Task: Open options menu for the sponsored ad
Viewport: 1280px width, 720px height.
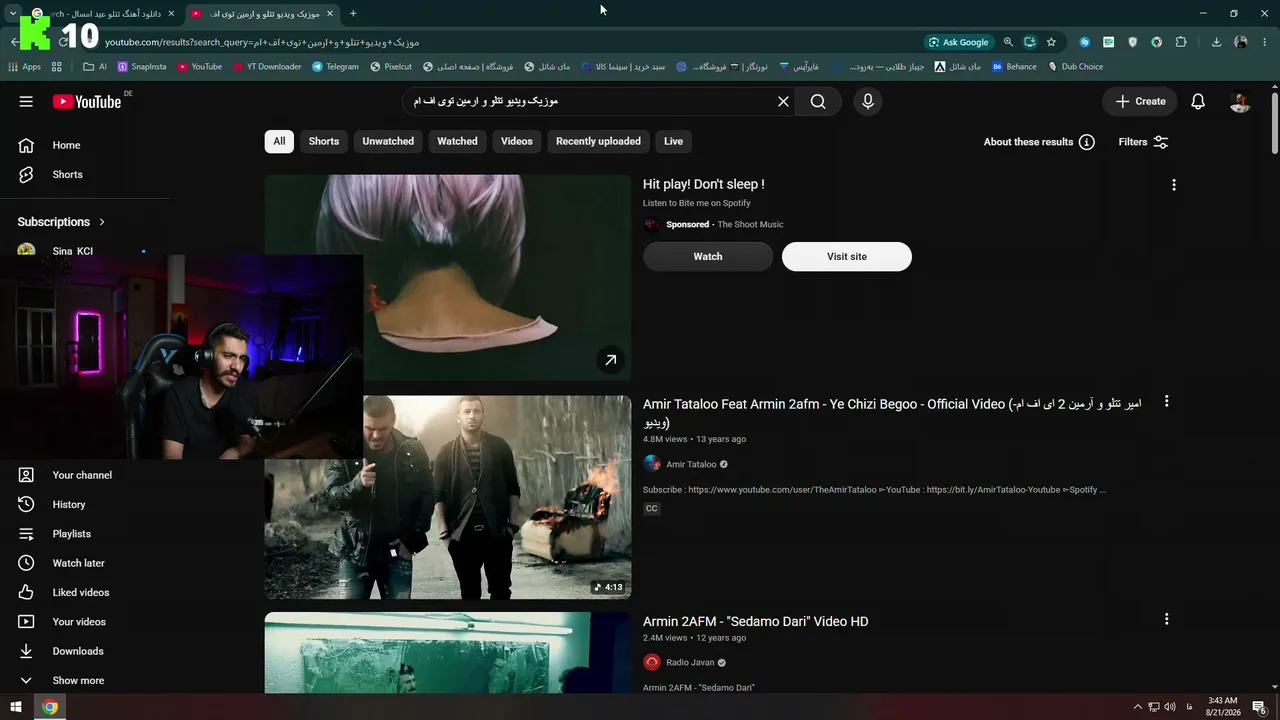Action: 1174,185
